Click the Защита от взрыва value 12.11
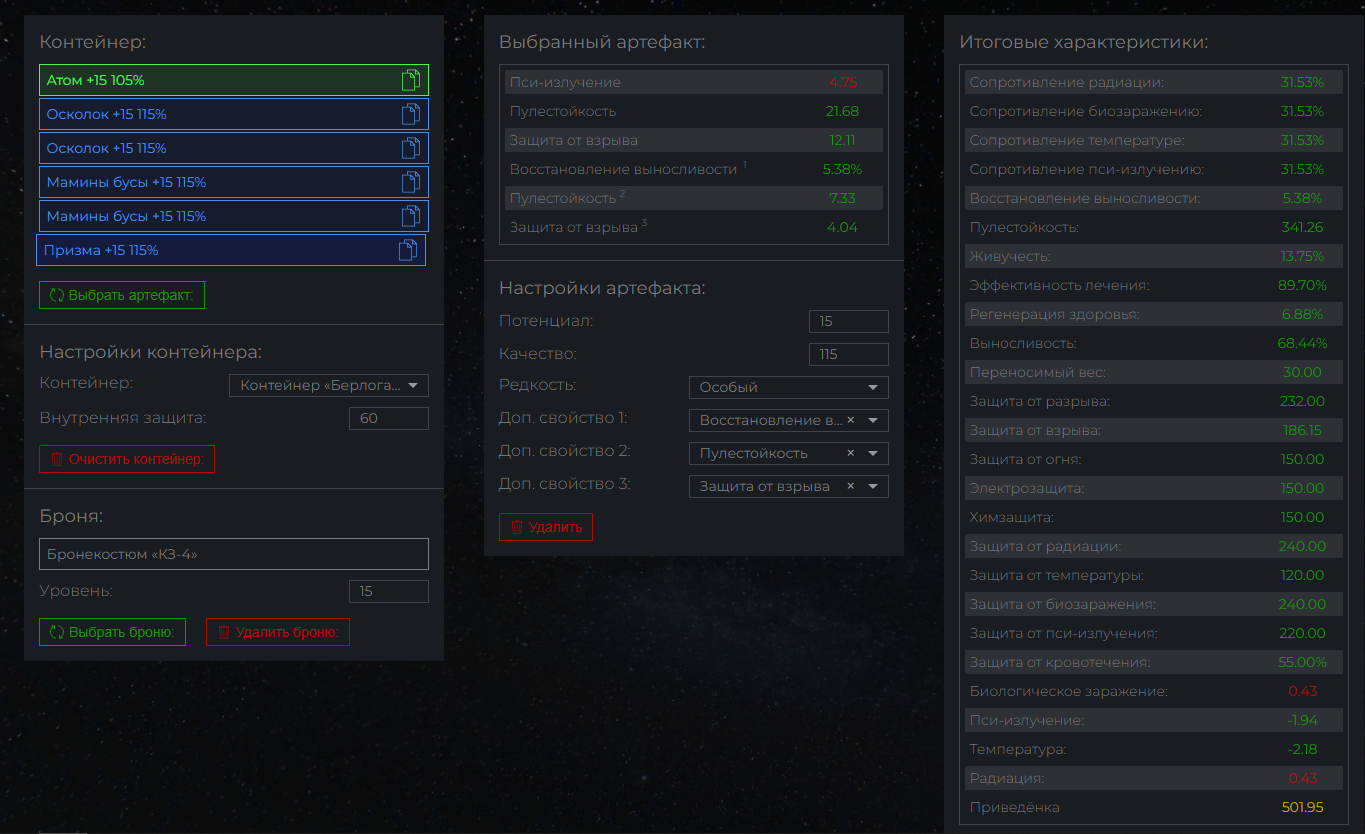Viewport: 1365px width, 834px height. point(842,141)
